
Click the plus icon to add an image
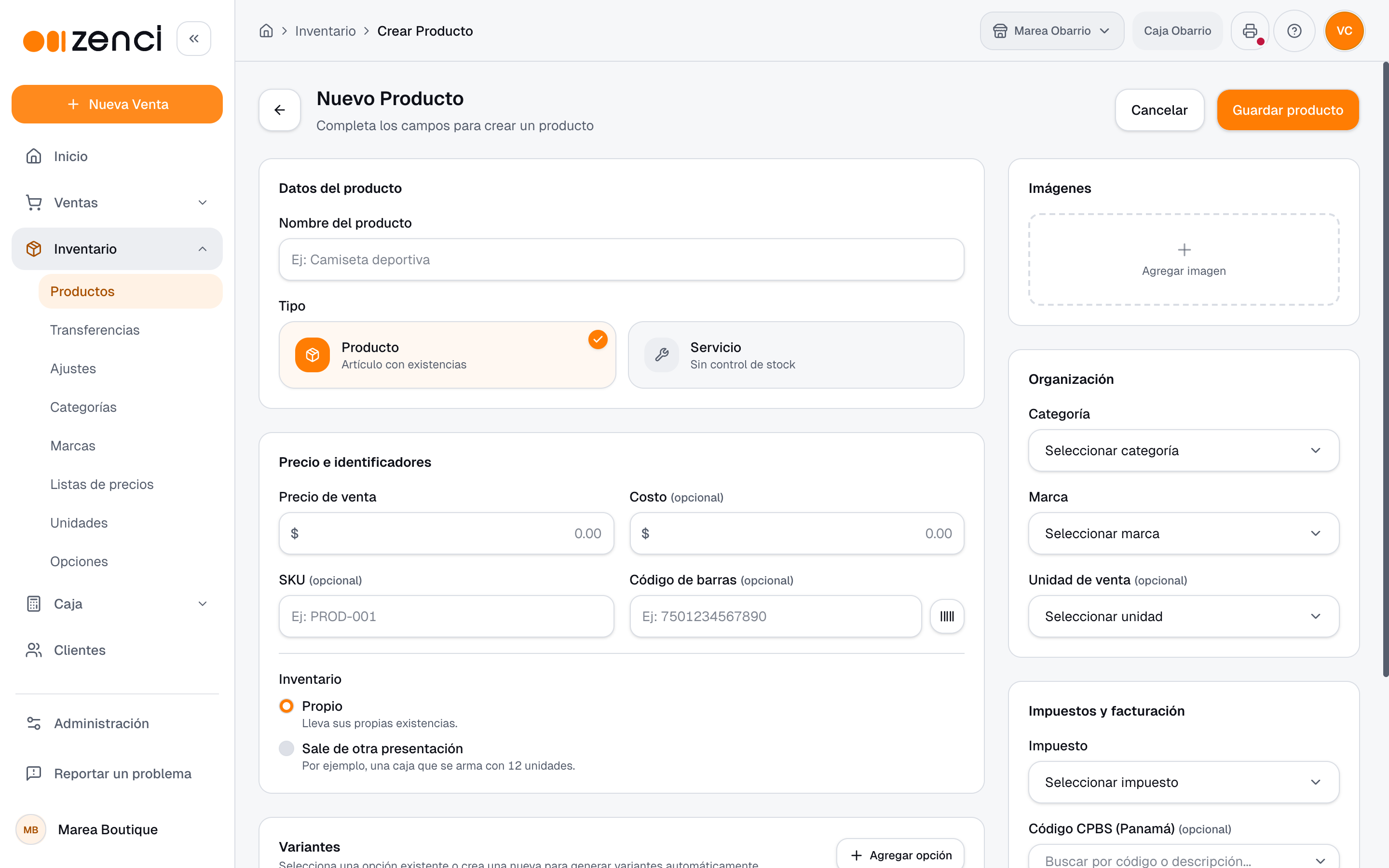tap(1184, 250)
